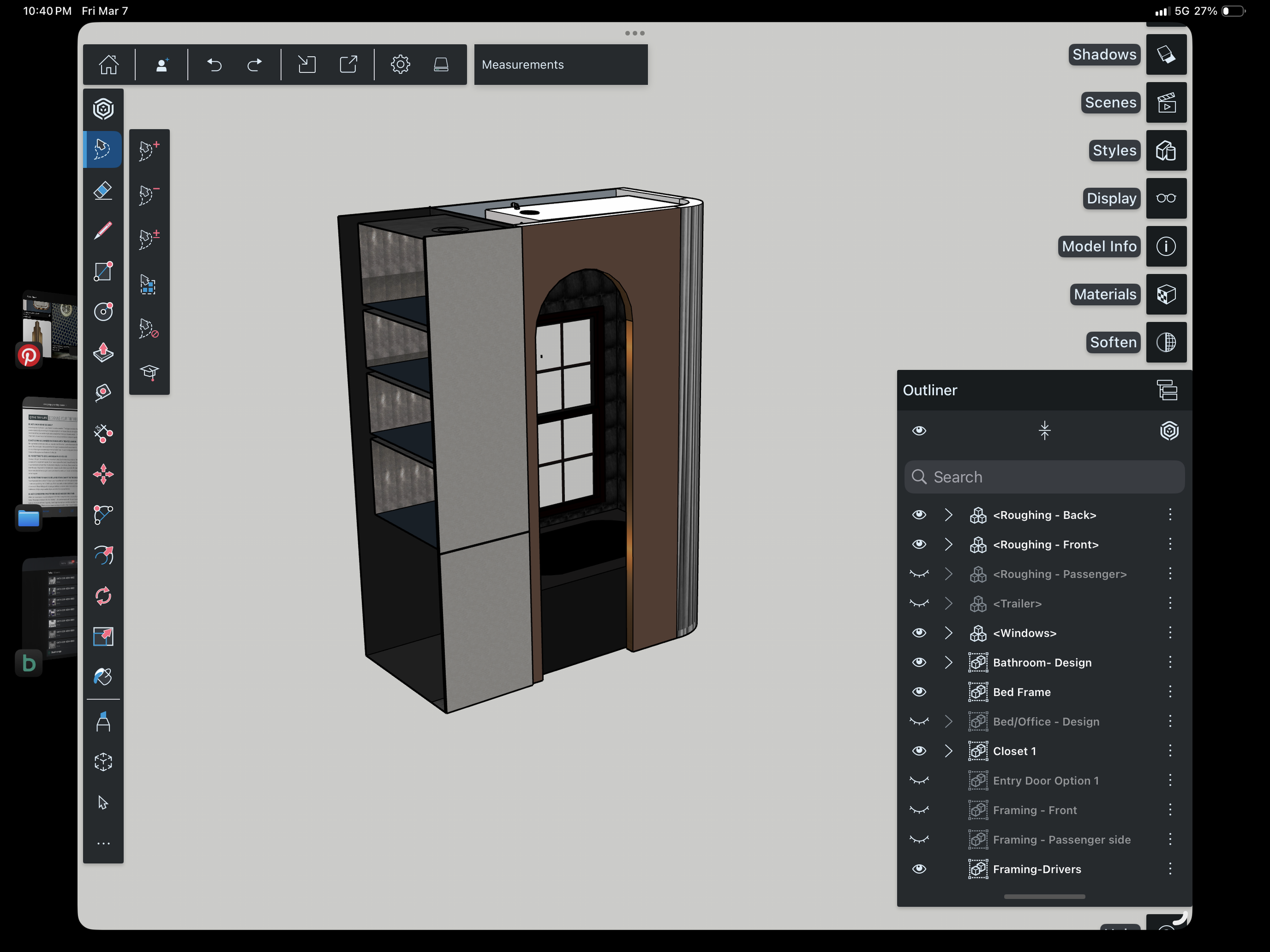
Task: Select the Scale tool
Action: click(x=103, y=636)
